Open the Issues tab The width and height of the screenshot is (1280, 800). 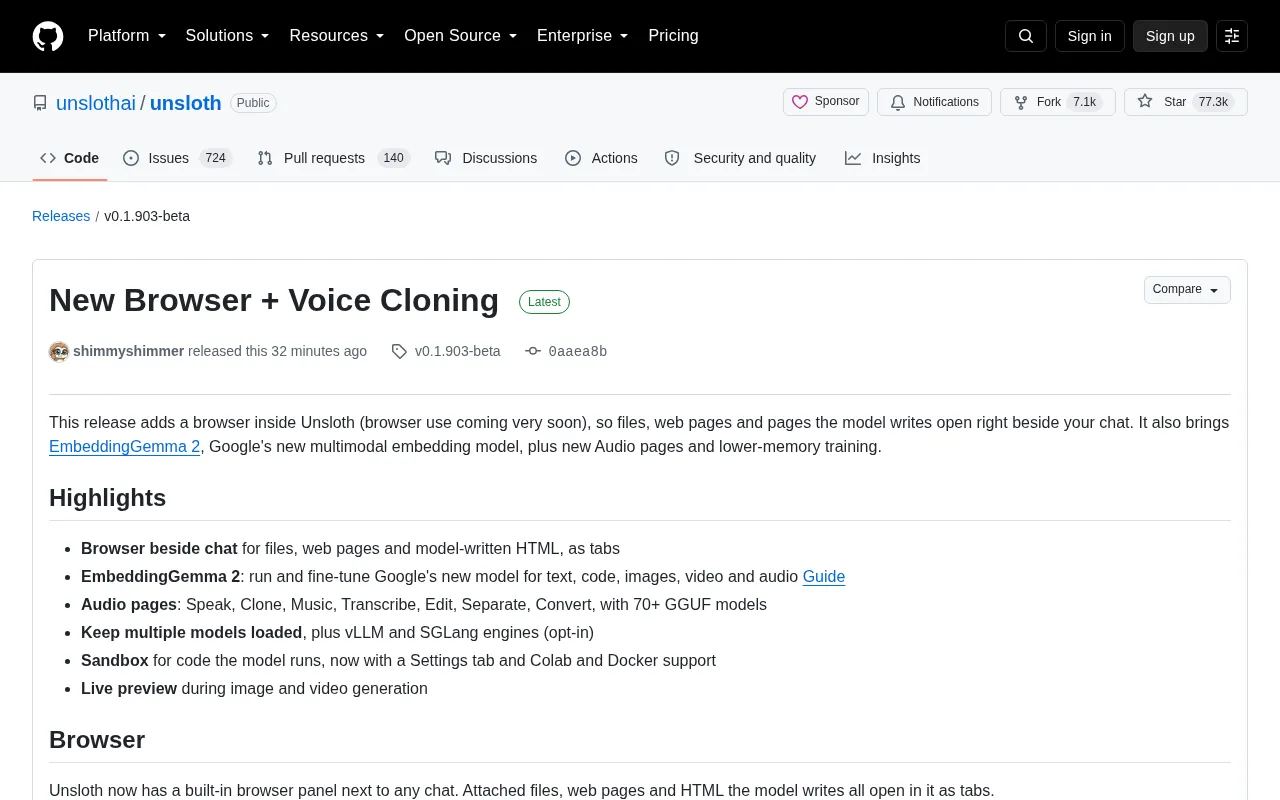pyautogui.click(x=177, y=158)
